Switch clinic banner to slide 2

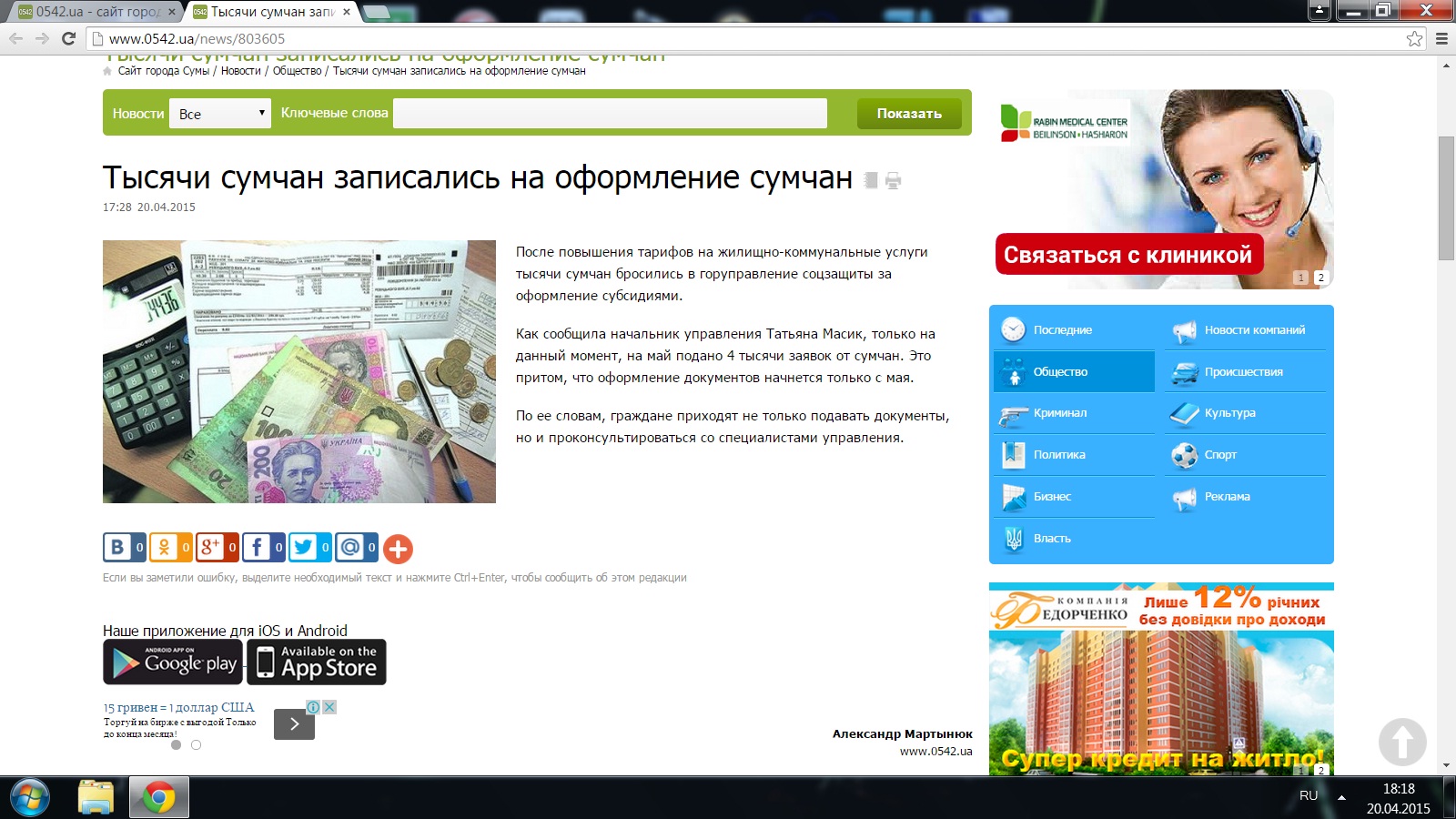point(1320,278)
